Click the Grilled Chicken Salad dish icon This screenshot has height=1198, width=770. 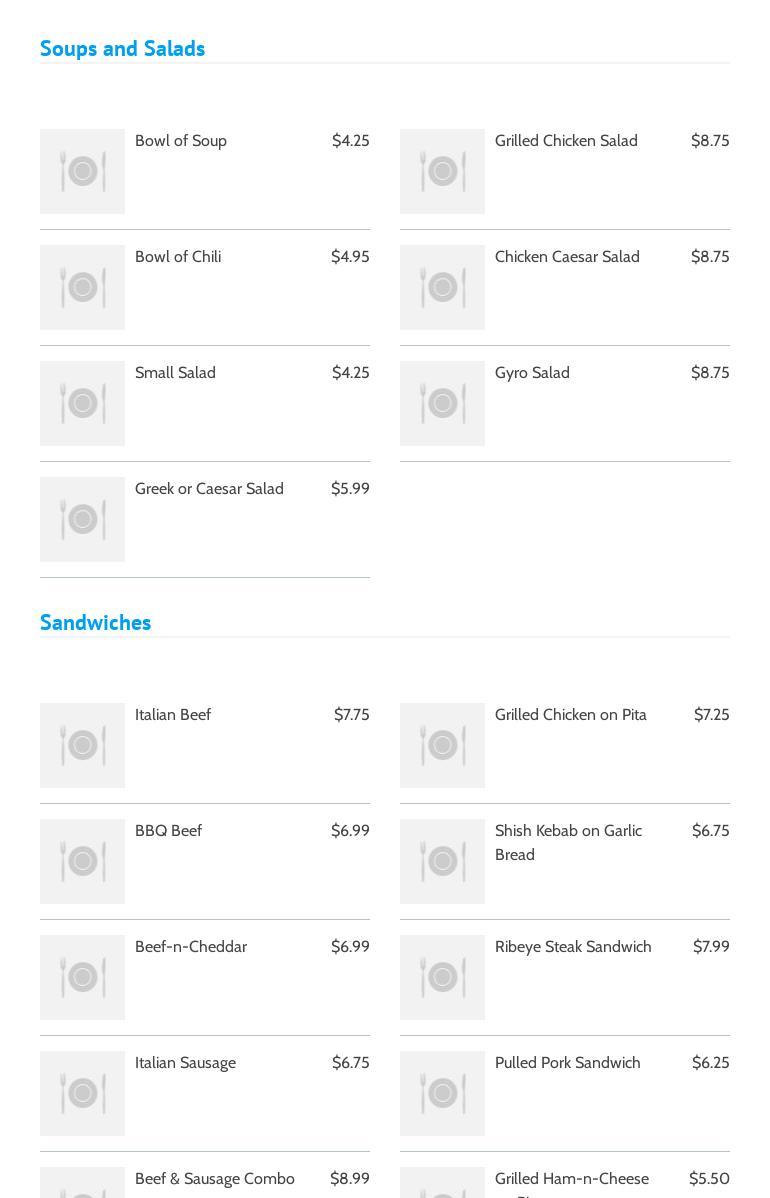tap(442, 171)
